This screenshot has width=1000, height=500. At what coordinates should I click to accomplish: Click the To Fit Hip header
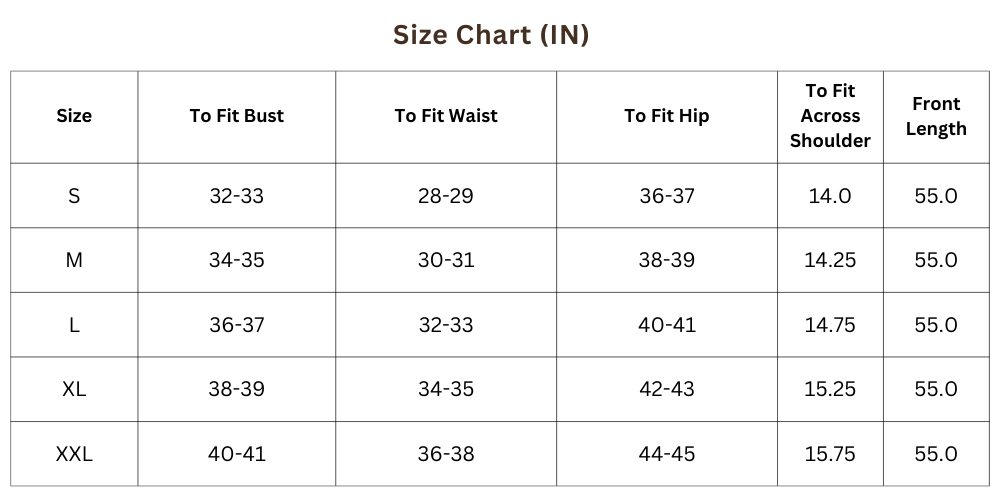coord(667,116)
